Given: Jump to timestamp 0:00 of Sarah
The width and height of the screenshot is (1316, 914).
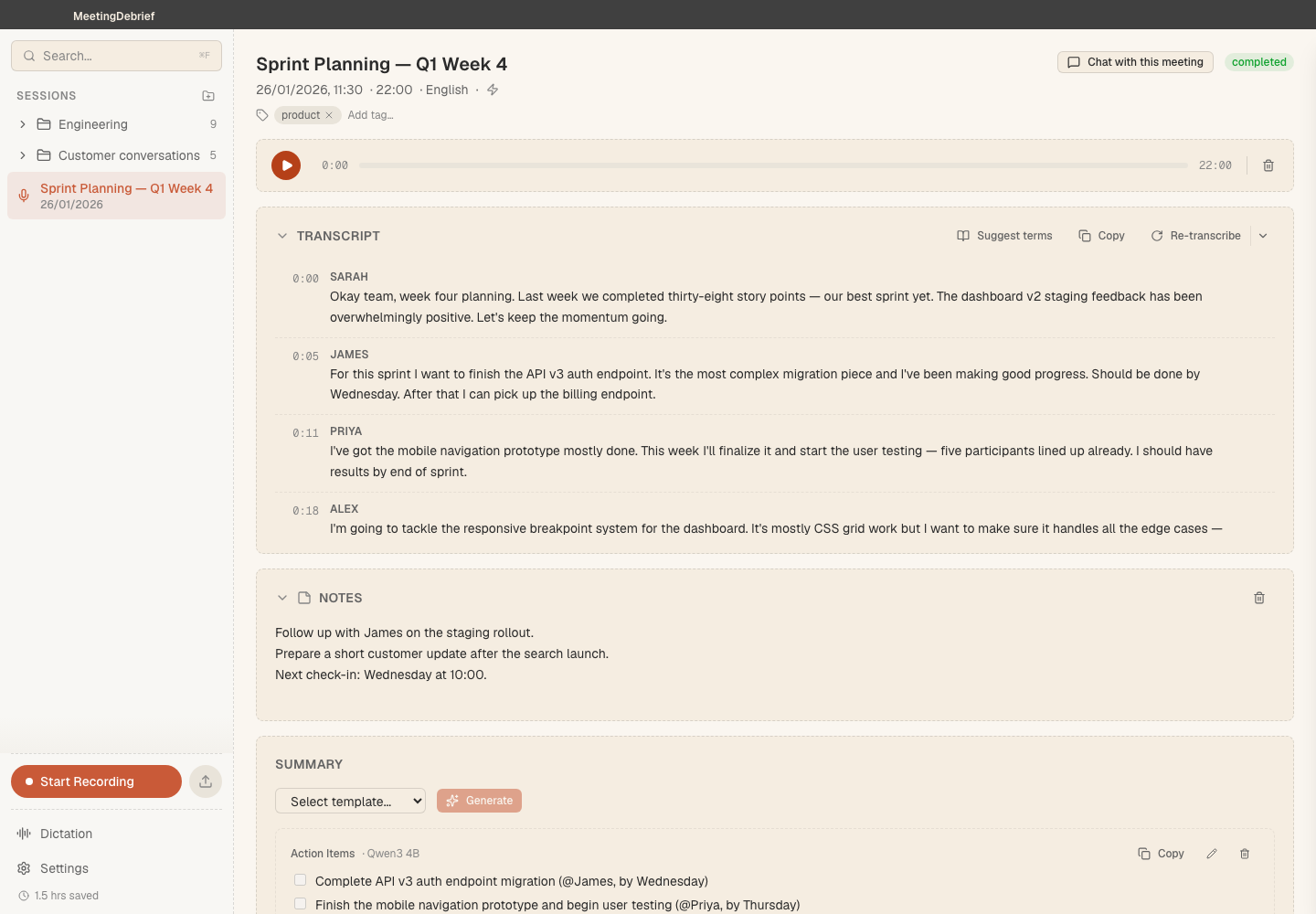Looking at the screenshot, I should click(305, 279).
